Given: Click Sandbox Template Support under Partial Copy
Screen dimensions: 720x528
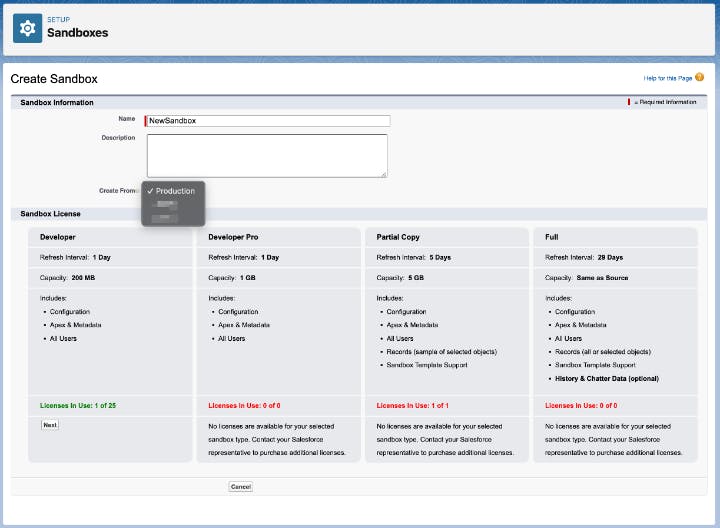Looking at the screenshot, I should (x=427, y=365).
